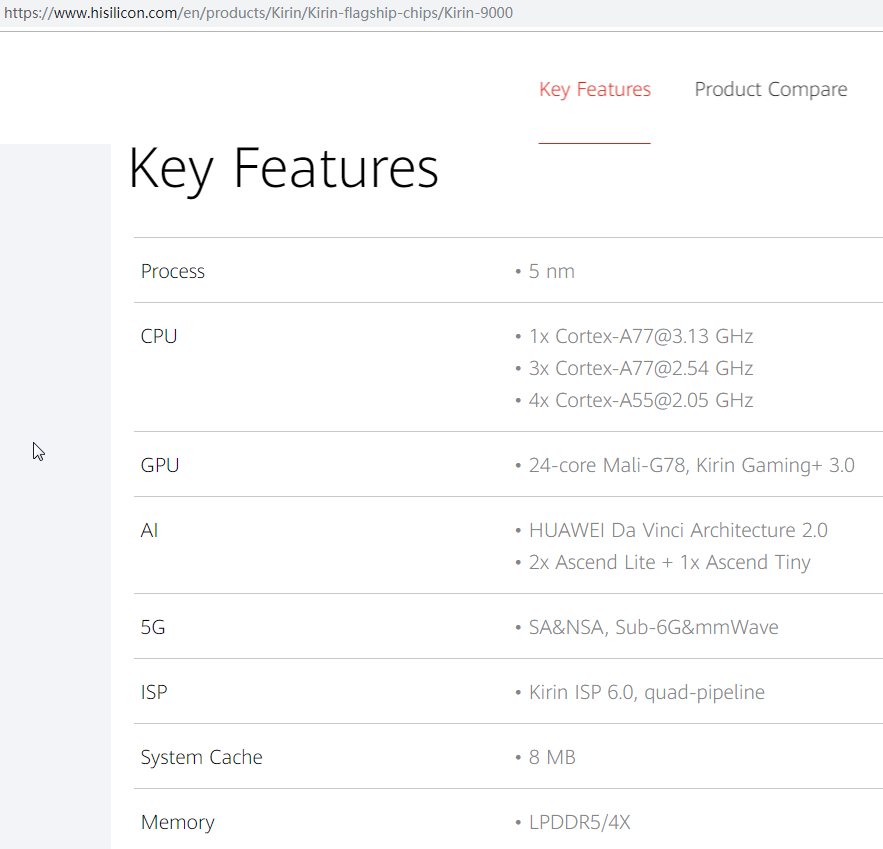Click the AI row label
Viewport: 883px width, 849px height.
(x=150, y=530)
